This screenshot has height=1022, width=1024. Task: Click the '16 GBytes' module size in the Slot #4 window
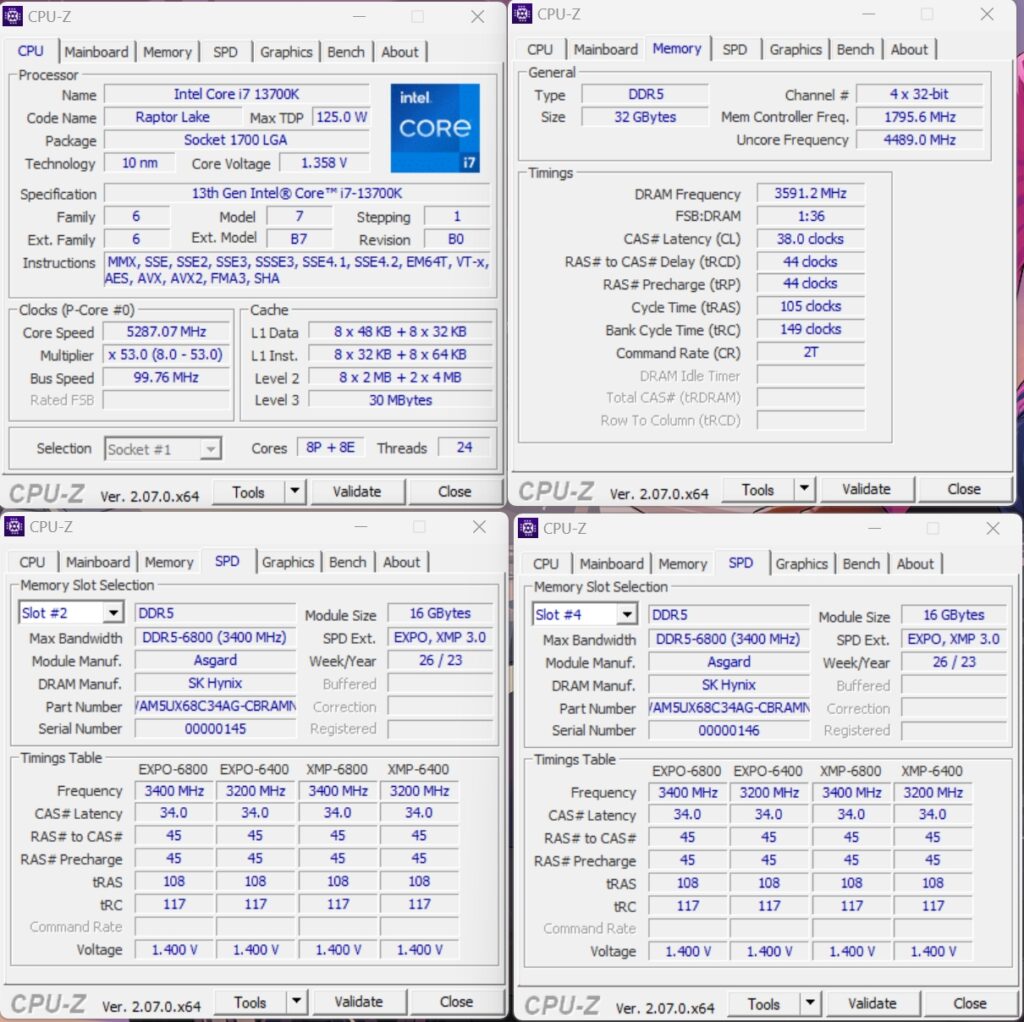(953, 615)
